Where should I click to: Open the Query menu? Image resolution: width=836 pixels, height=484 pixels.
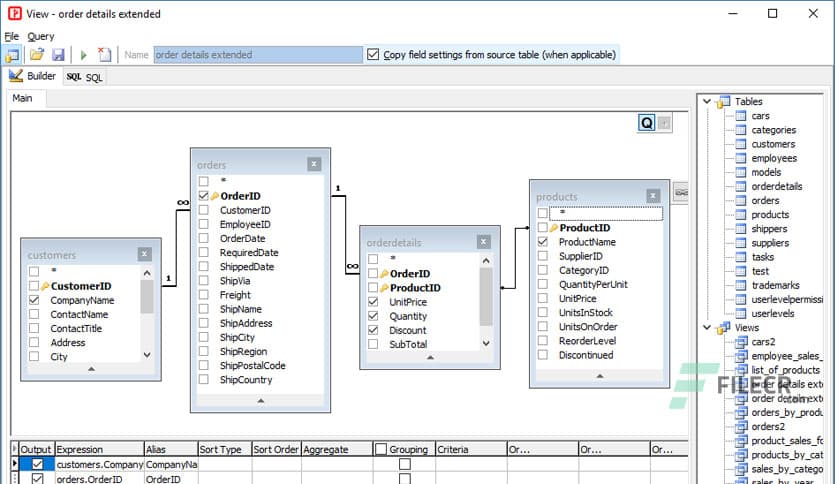pyautogui.click(x=41, y=36)
